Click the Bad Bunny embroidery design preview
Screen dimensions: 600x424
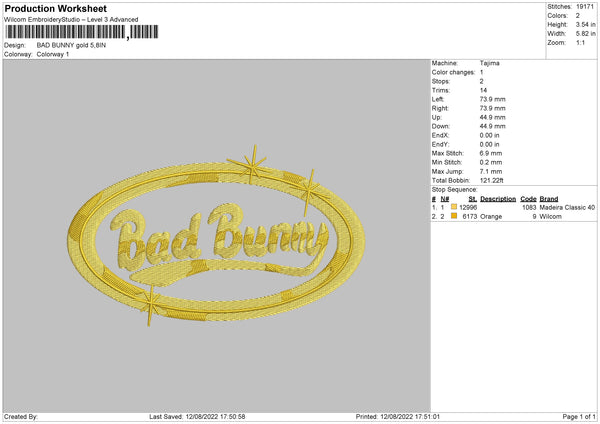click(216, 236)
